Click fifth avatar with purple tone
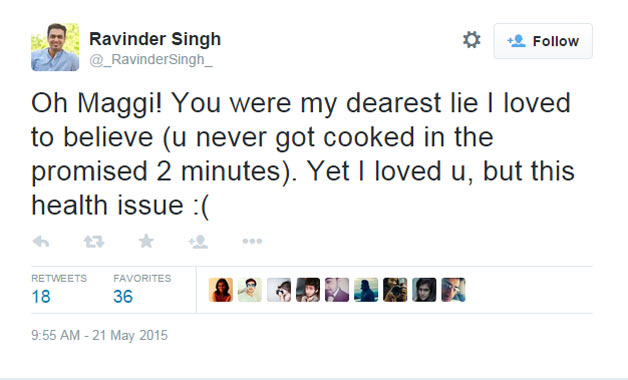This screenshot has width=628, height=380. 337,290
